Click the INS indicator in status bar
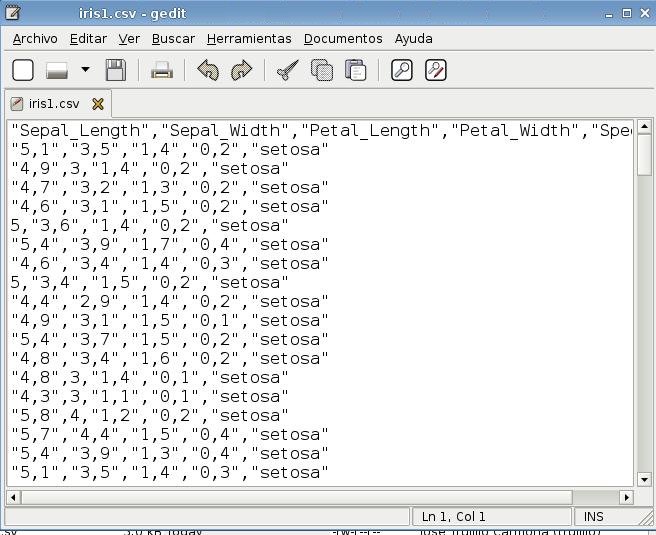Screen dimensions: 656x535 tap(593, 517)
